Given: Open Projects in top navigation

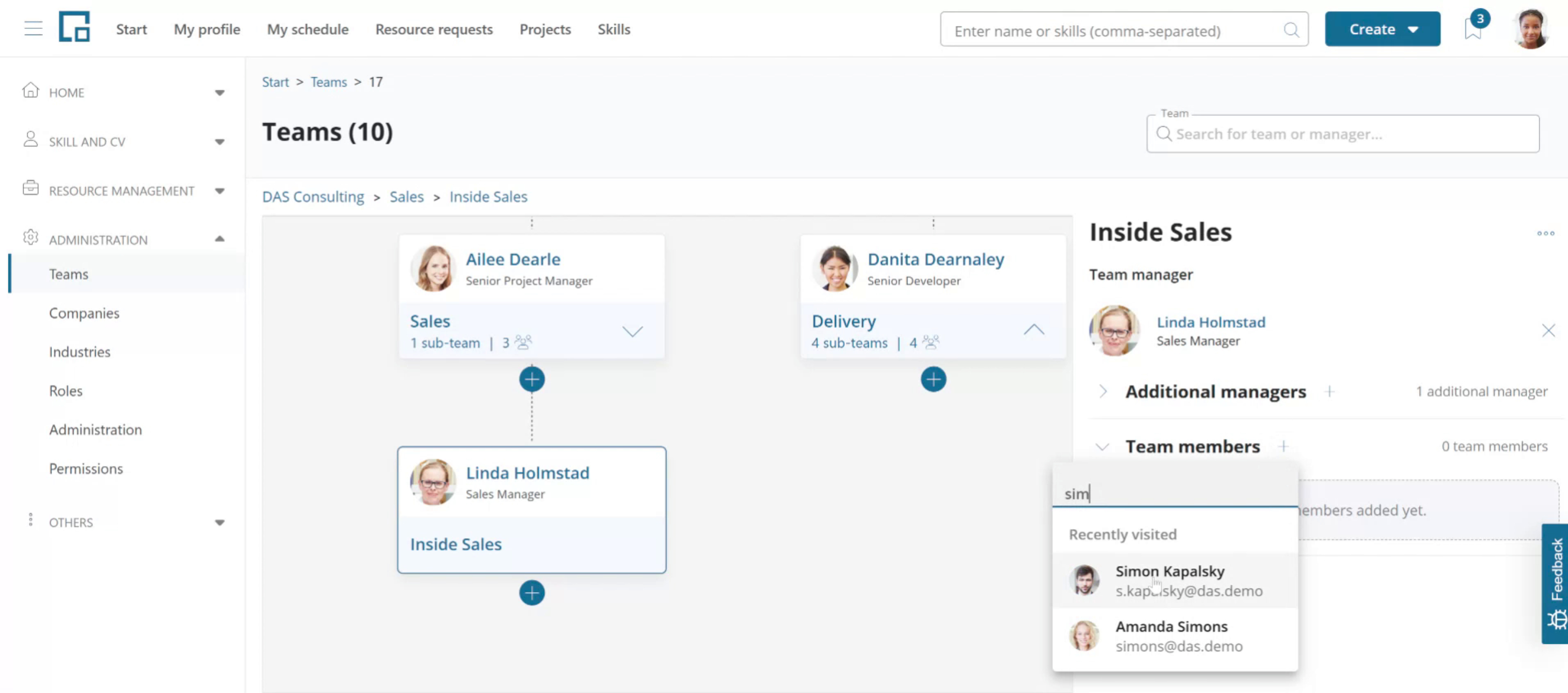Looking at the screenshot, I should 545,29.
